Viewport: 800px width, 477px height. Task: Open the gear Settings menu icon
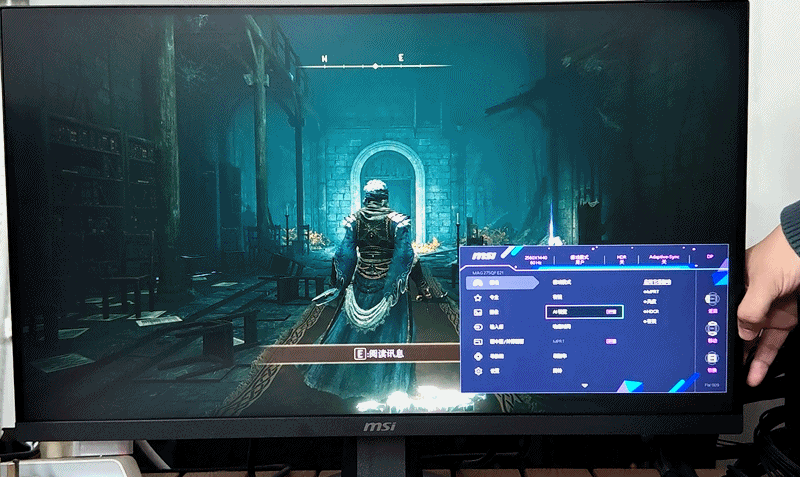pyautogui.click(x=478, y=371)
